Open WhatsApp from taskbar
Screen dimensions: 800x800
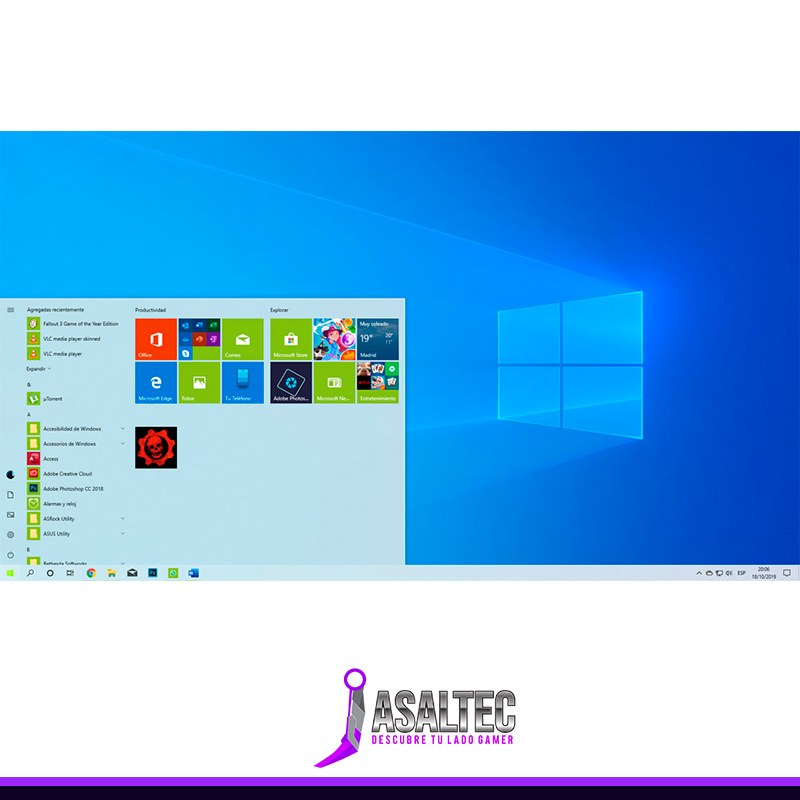[x=173, y=573]
